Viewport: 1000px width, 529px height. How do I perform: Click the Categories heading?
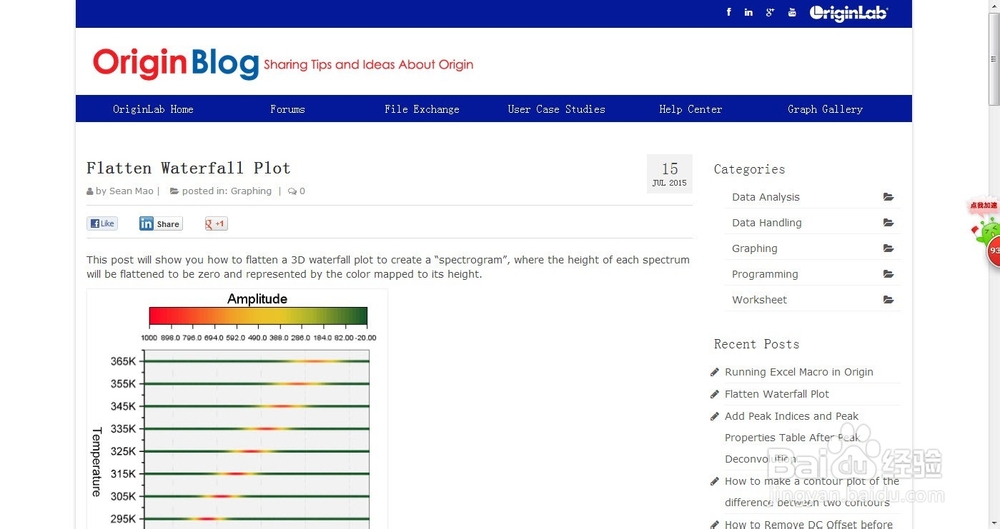tap(749, 169)
